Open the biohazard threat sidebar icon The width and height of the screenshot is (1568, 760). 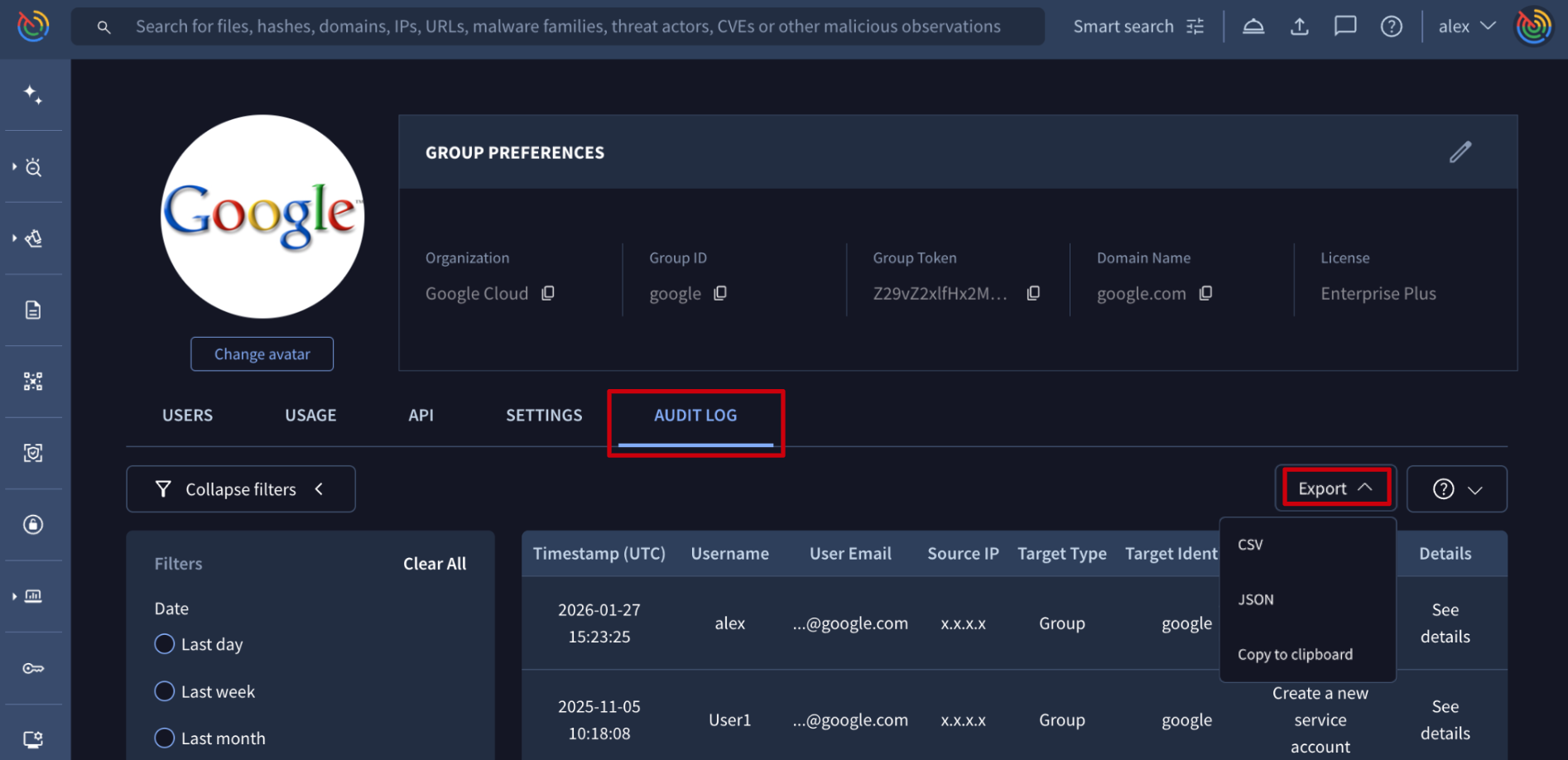[x=33, y=238]
